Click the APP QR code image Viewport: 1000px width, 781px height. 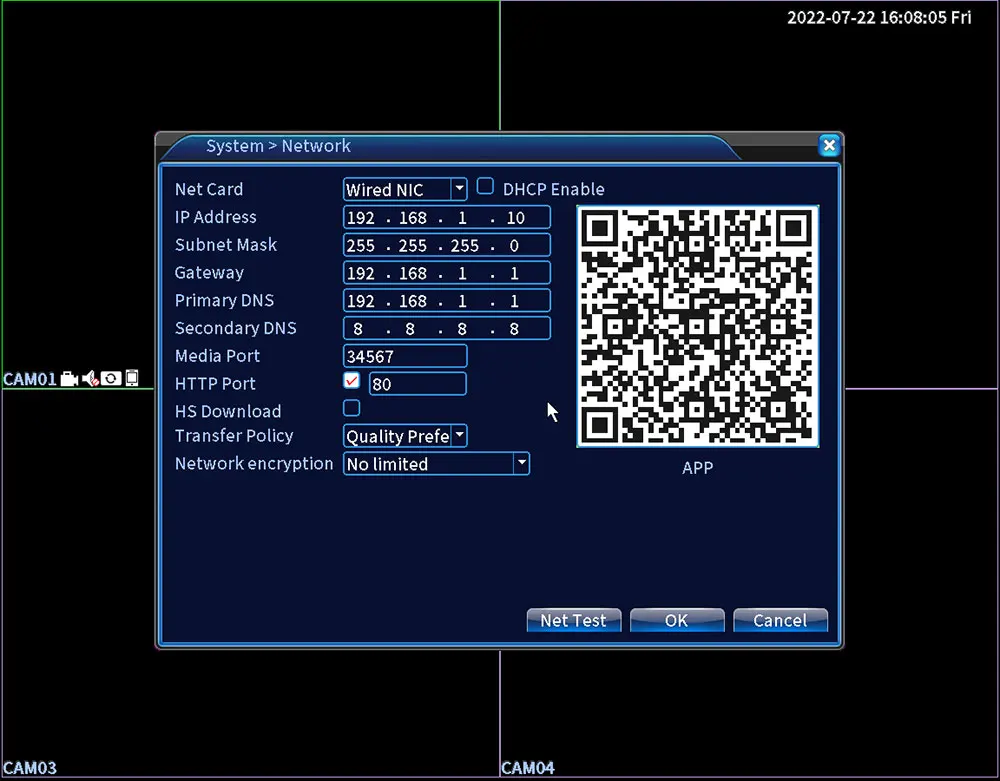tap(698, 326)
